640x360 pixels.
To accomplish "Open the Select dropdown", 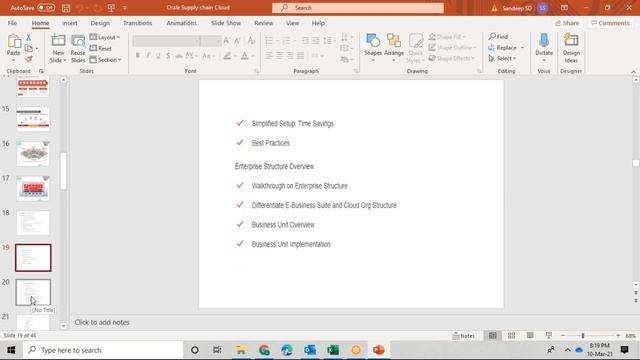I will tap(502, 58).
